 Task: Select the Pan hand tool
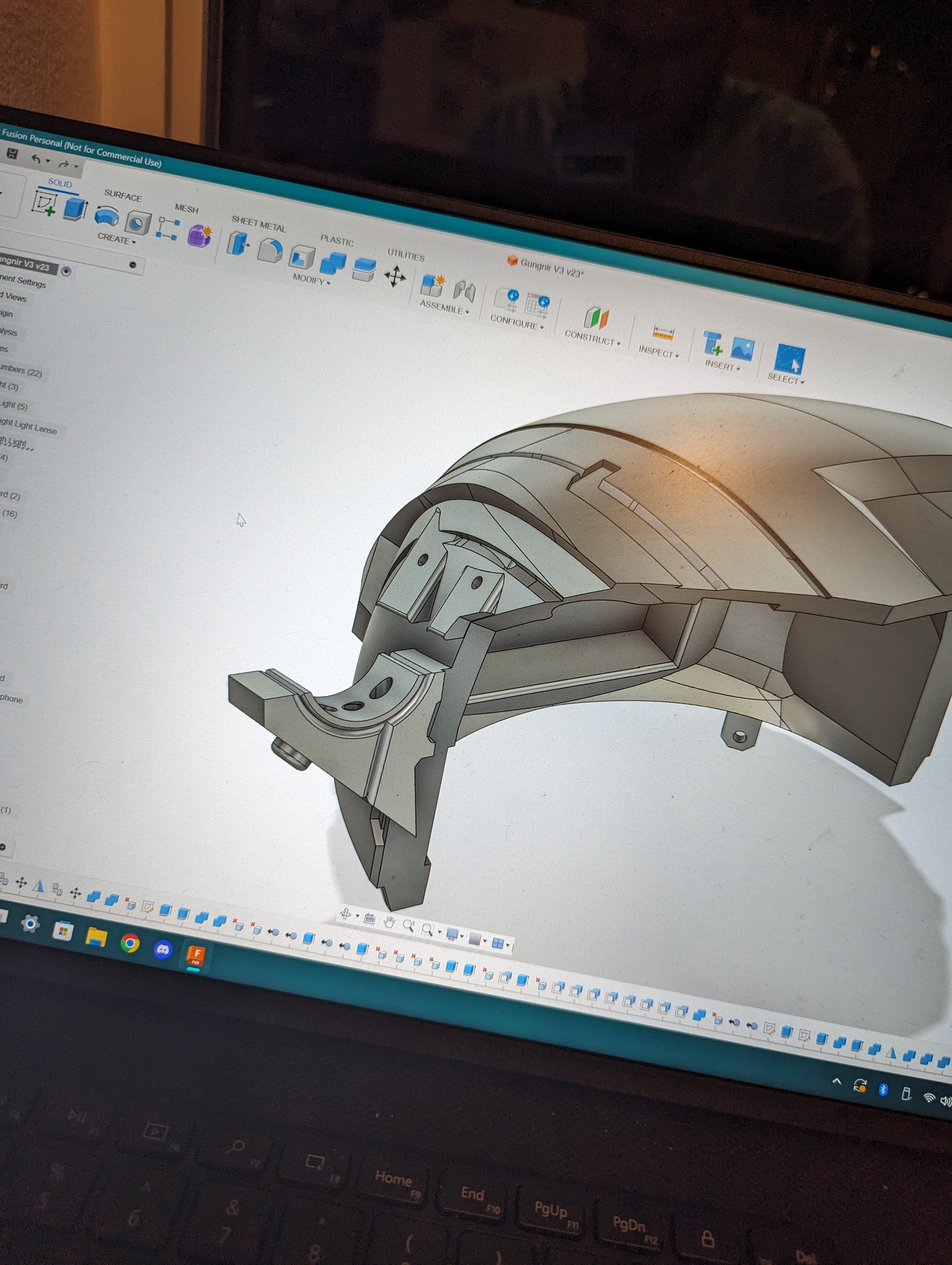coord(389,921)
